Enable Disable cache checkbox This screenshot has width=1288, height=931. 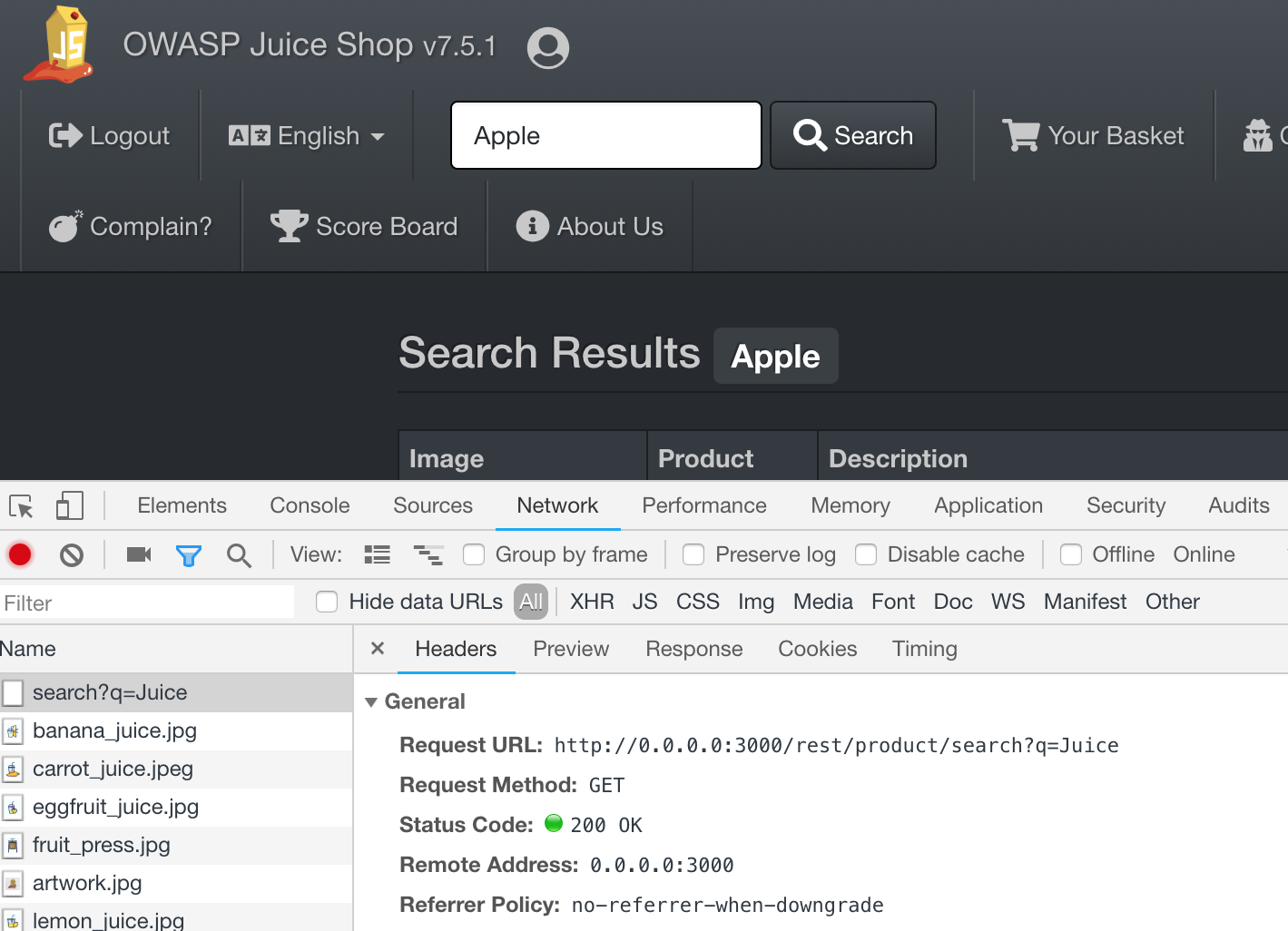(866, 554)
